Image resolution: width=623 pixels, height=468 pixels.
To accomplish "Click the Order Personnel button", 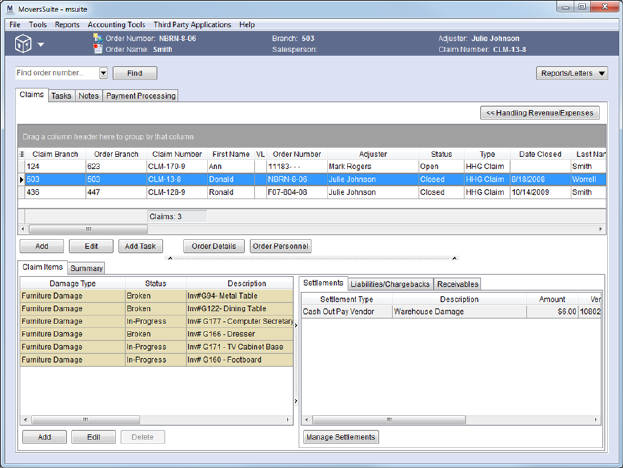I will tap(280, 246).
